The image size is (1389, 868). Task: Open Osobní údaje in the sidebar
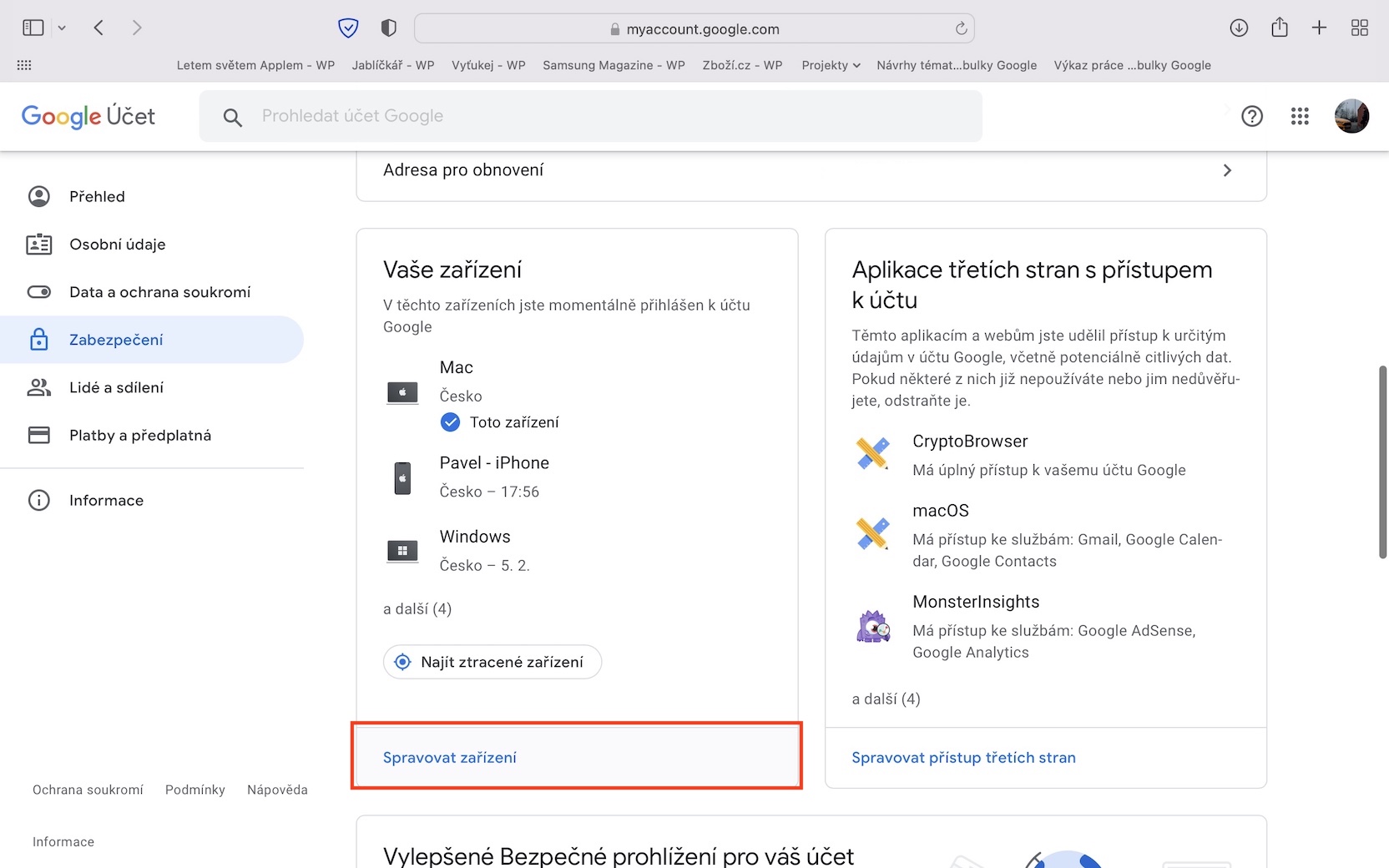pos(117,245)
